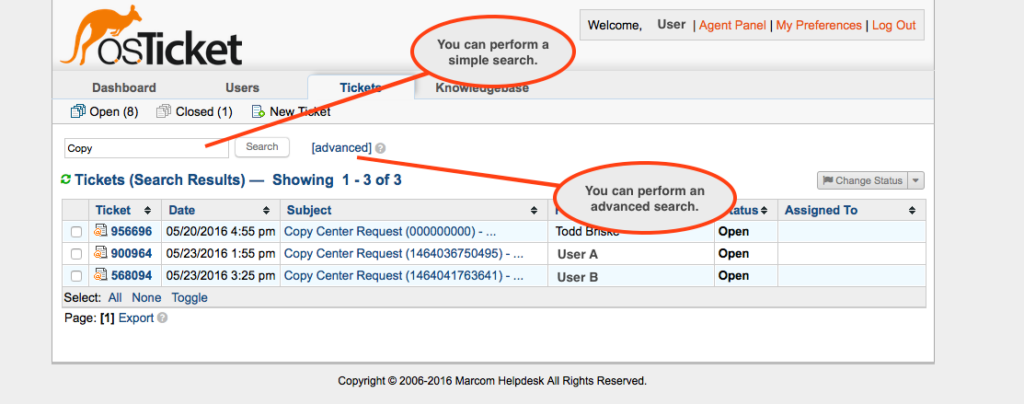Click the Open tickets stack icon
The height and width of the screenshot is (404, 1024).
[x=78, y=112]
